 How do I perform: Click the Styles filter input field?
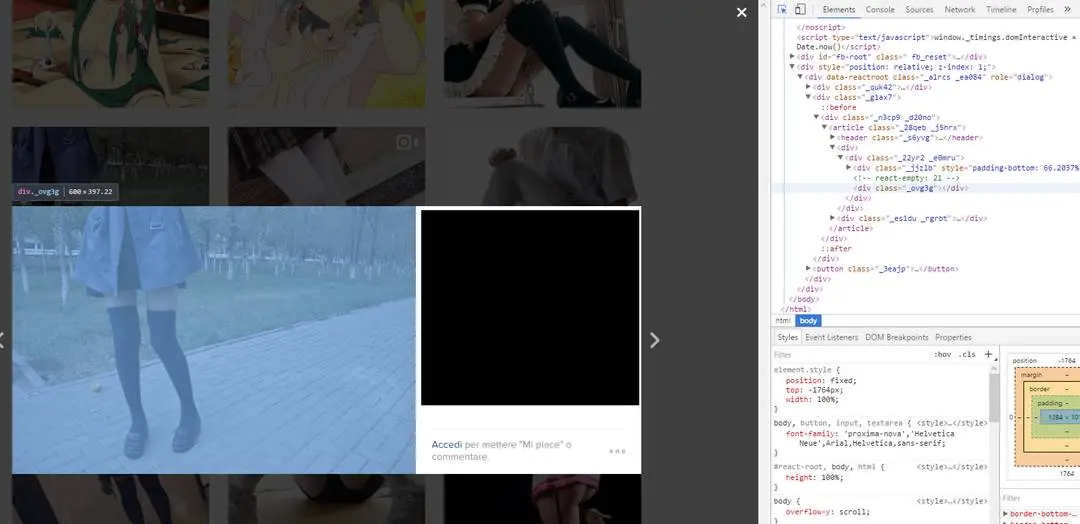(x=851, y=355)
